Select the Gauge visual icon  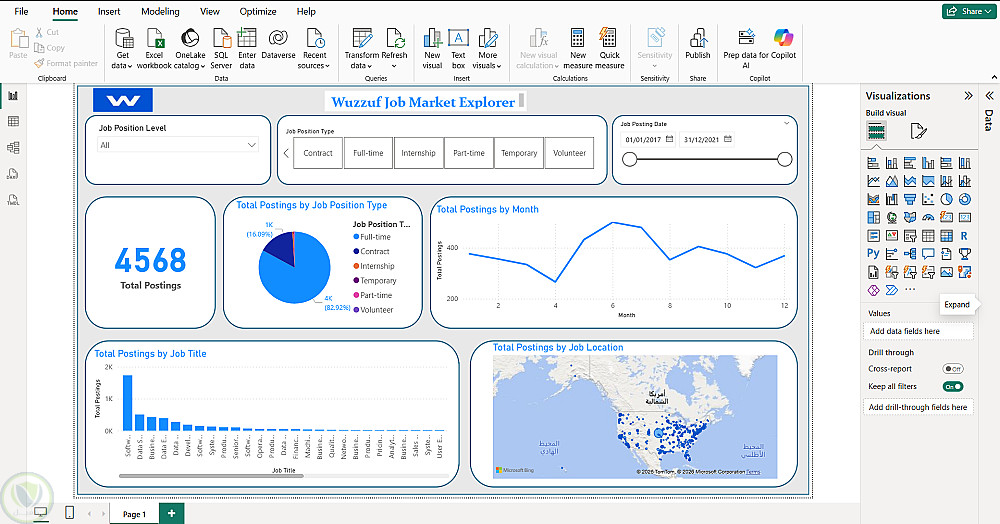click(x=928, y=217)
